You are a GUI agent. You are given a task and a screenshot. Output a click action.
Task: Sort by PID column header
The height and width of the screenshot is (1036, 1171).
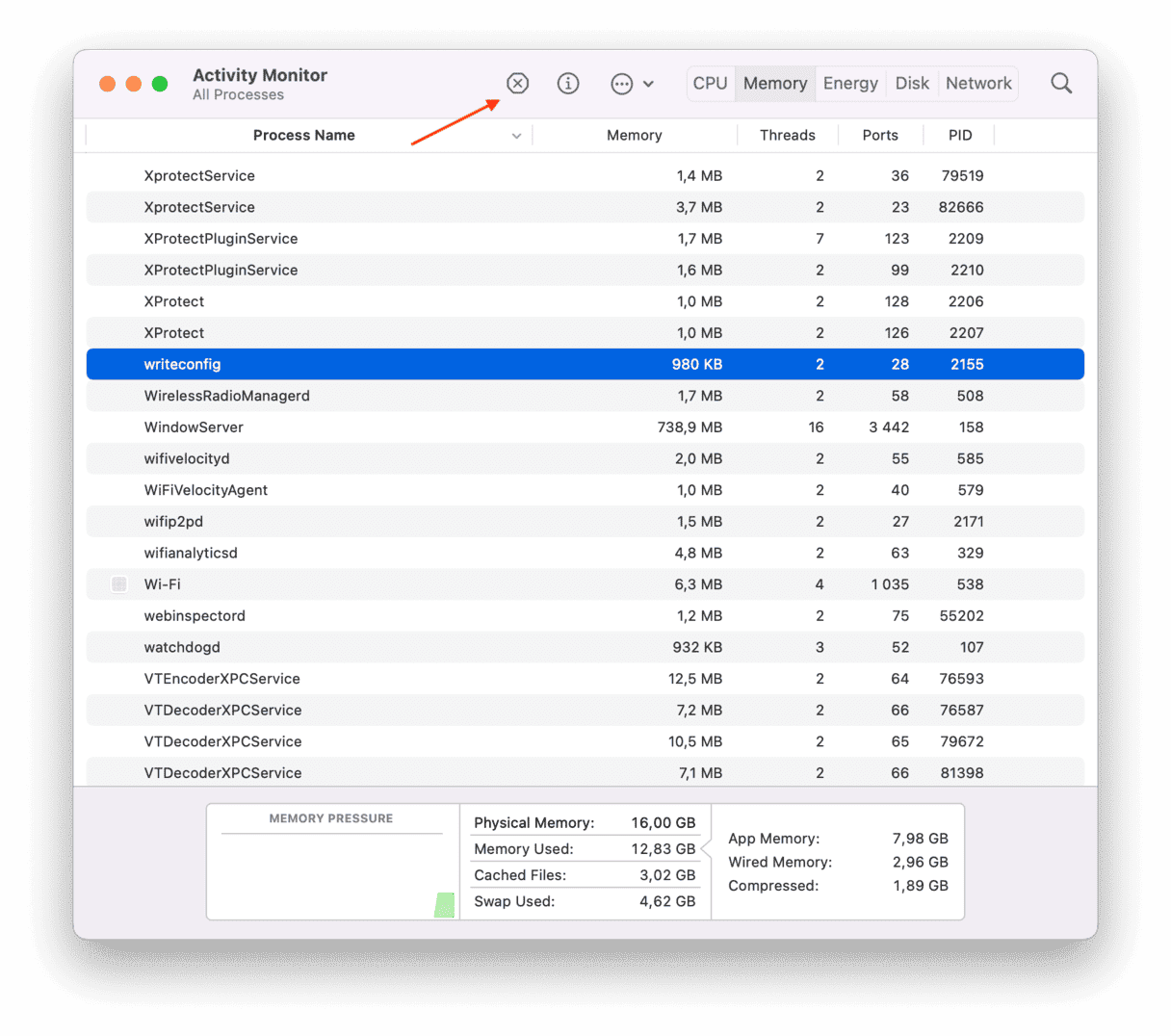(960, 136)
